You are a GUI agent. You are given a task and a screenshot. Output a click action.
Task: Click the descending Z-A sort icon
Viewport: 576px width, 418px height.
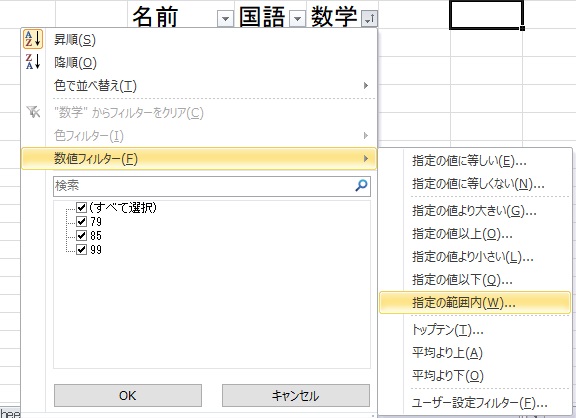33,62
